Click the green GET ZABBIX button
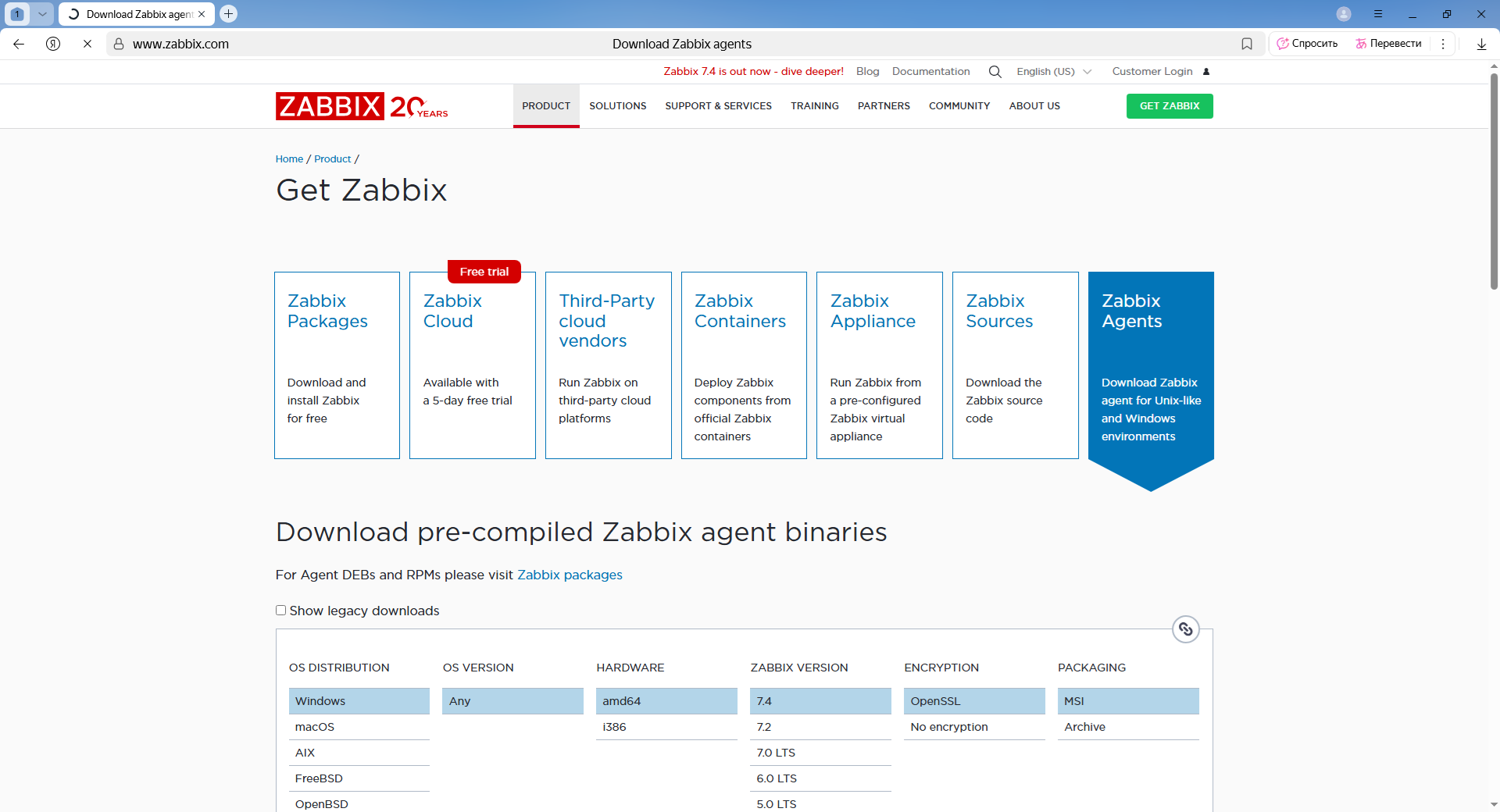Viewport: 1500px width, 812px height. pyautogui.click(x=1170, y=106)
